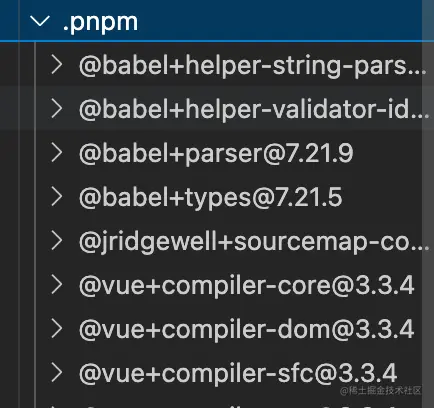Select @babel+helper-validator-id... folder name
Image resolution: width=434 pixels, height=408 pixels.
click(x=254, y=110)
